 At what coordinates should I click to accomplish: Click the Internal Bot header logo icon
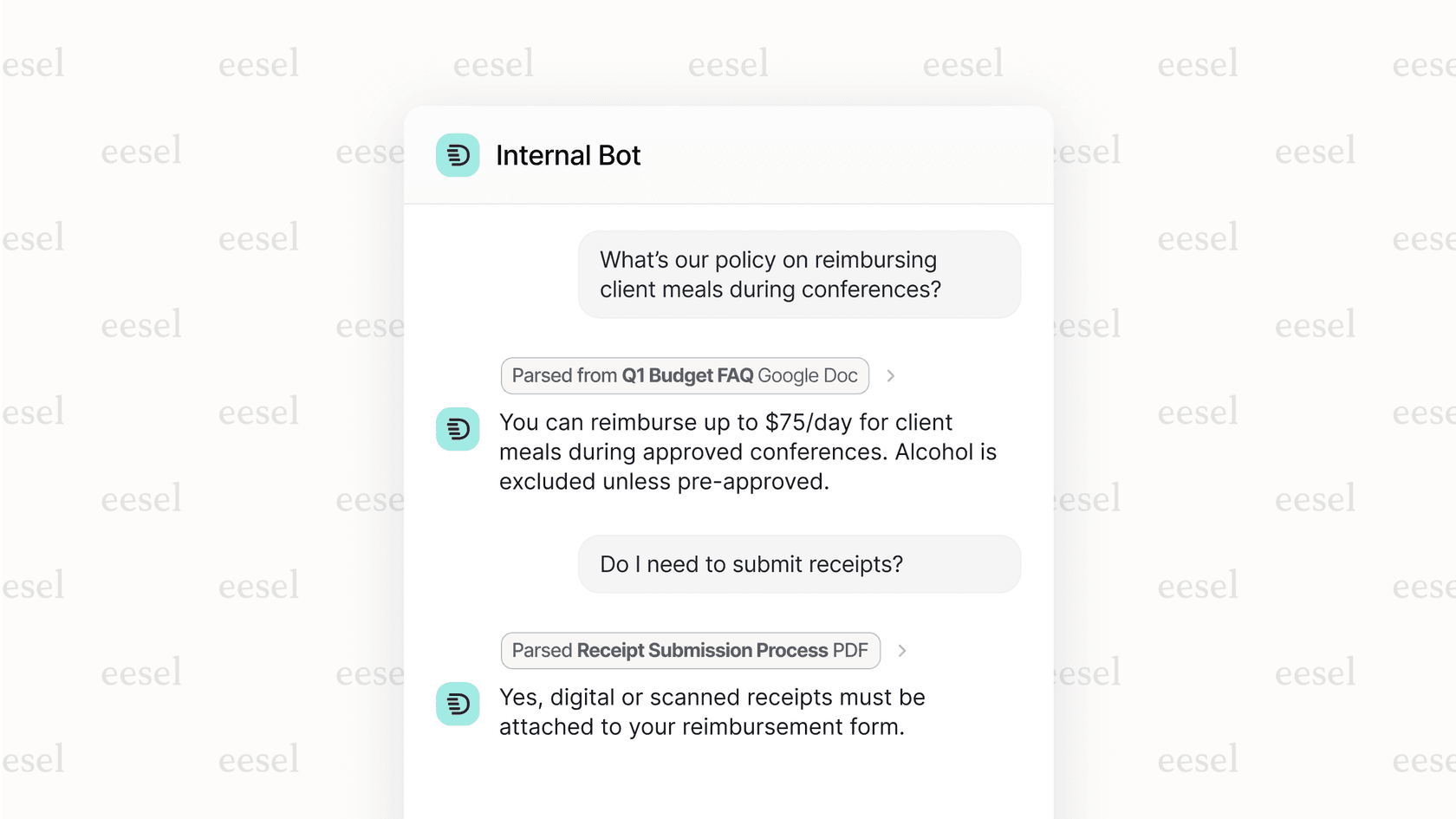[x=458, y=155]
